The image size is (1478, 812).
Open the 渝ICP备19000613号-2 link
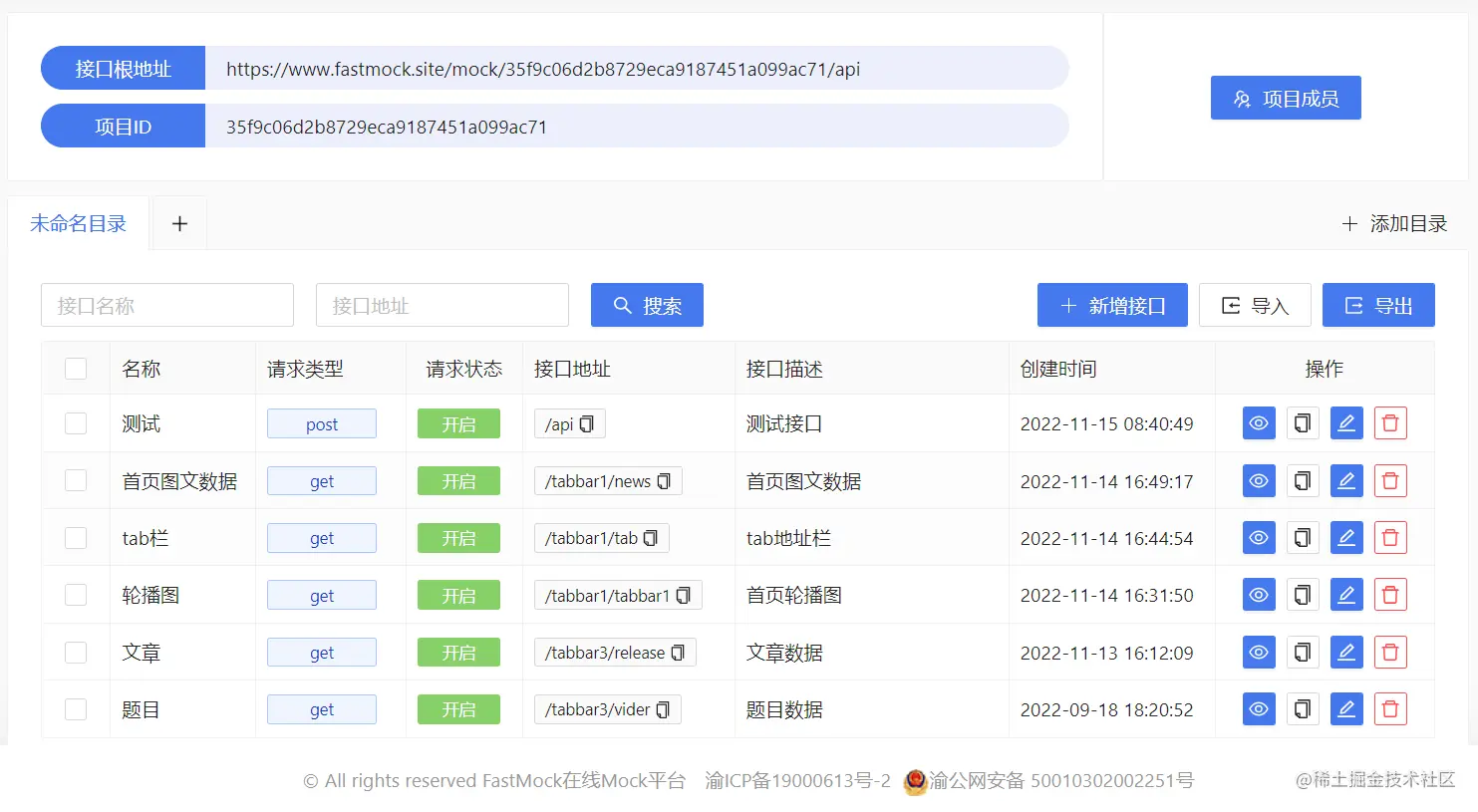(x=797, y=781)
